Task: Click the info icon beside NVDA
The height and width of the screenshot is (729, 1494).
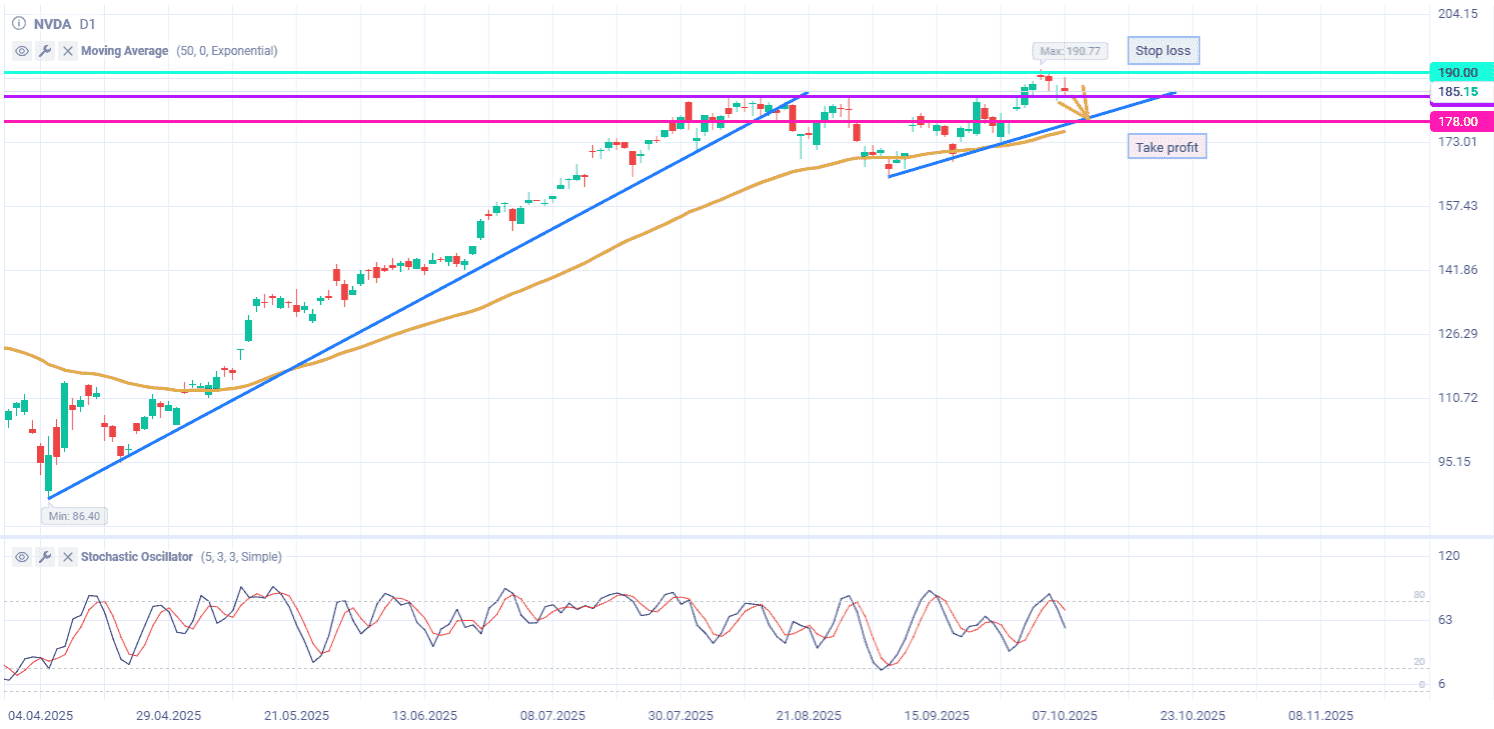Action: pos(19,23)
